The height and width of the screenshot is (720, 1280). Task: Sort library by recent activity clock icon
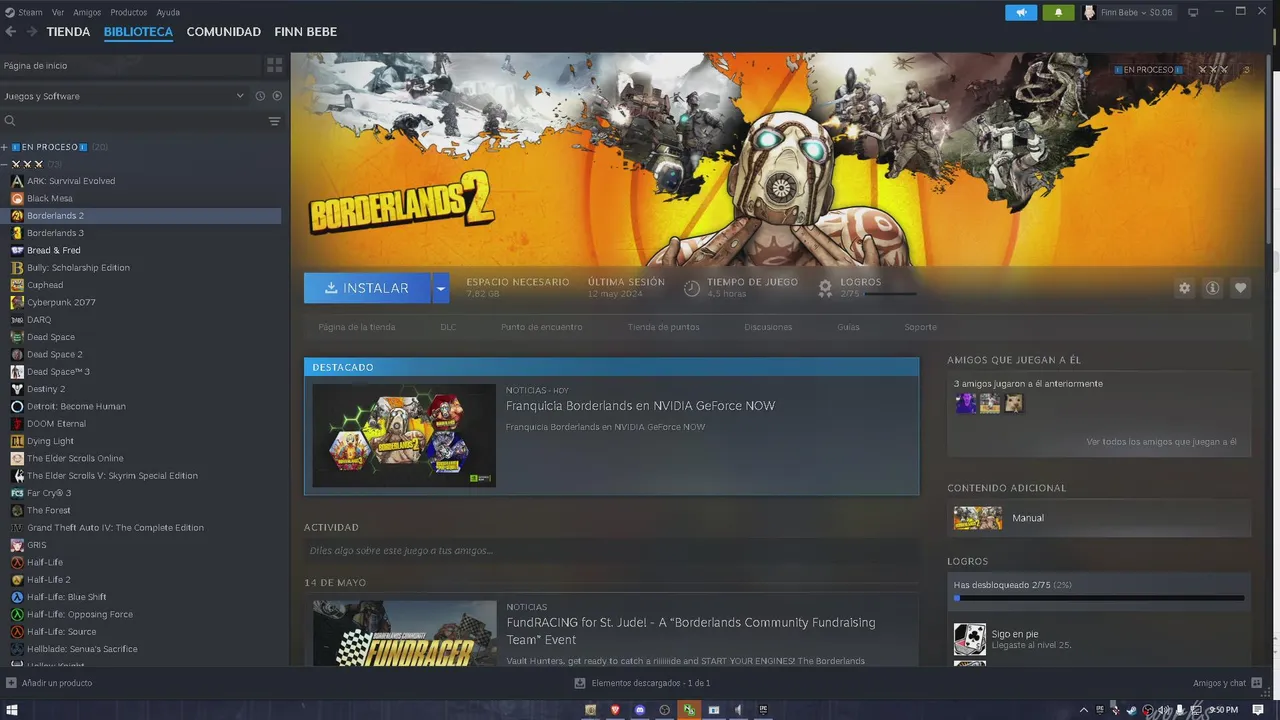click(x=260, y=96)
